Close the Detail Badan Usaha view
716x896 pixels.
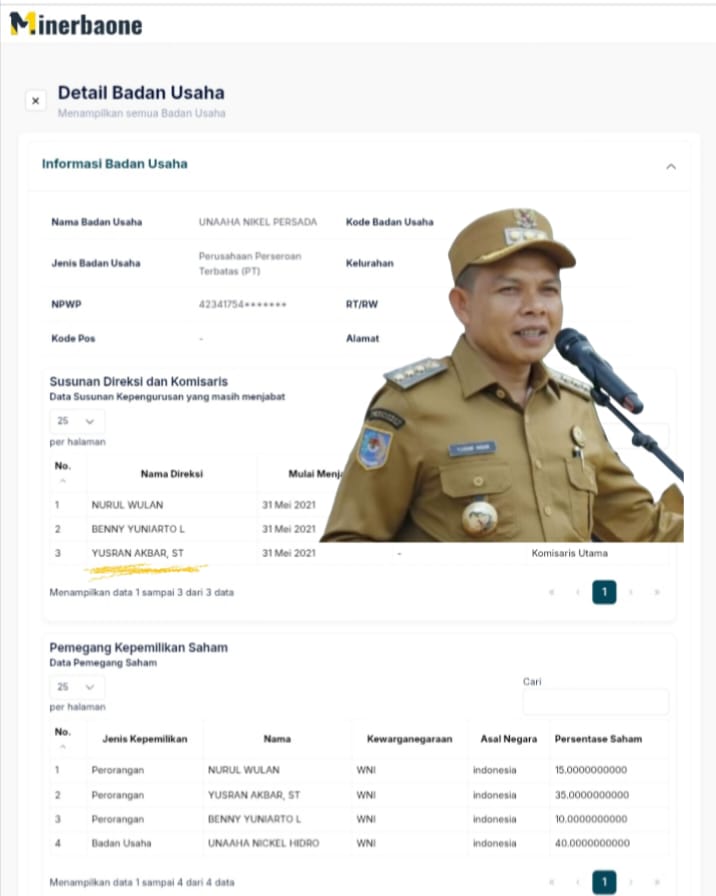click(36, 101)
